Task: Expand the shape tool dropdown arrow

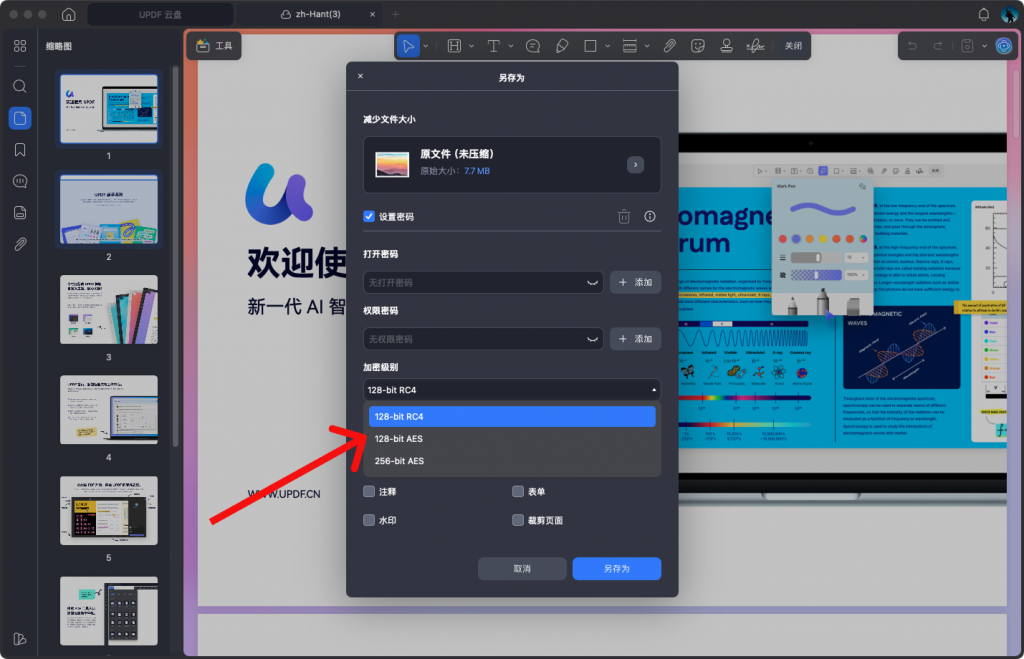Action: click(x=607, y=46)
